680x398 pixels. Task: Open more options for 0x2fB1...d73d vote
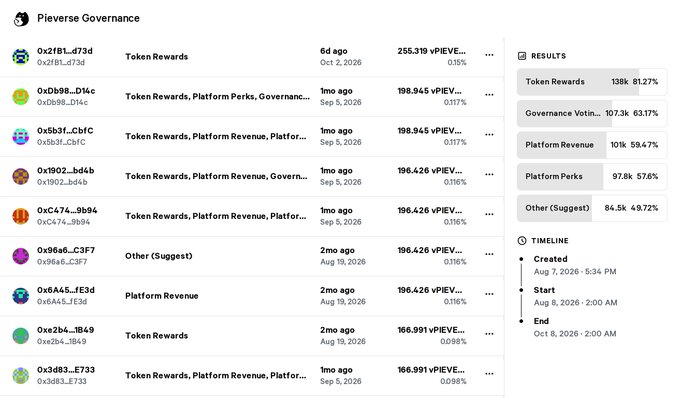[489, 55]
